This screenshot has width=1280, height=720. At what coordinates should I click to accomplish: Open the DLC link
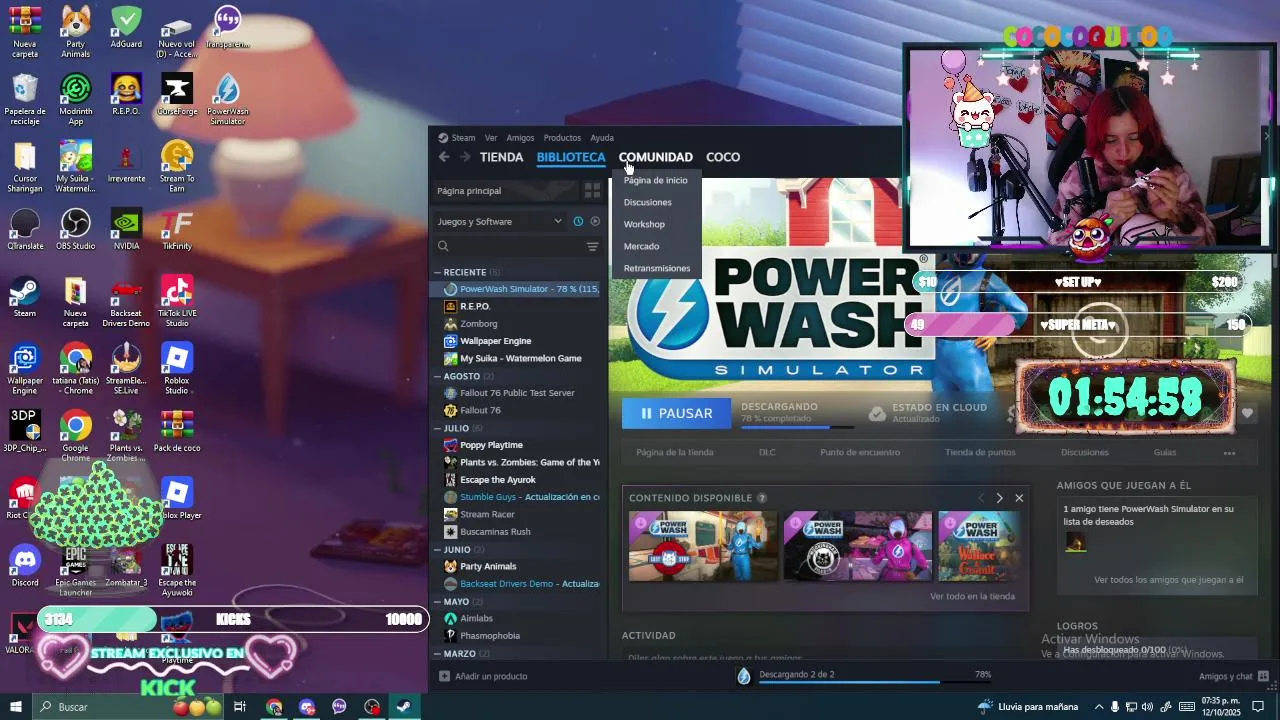(767, 452)
